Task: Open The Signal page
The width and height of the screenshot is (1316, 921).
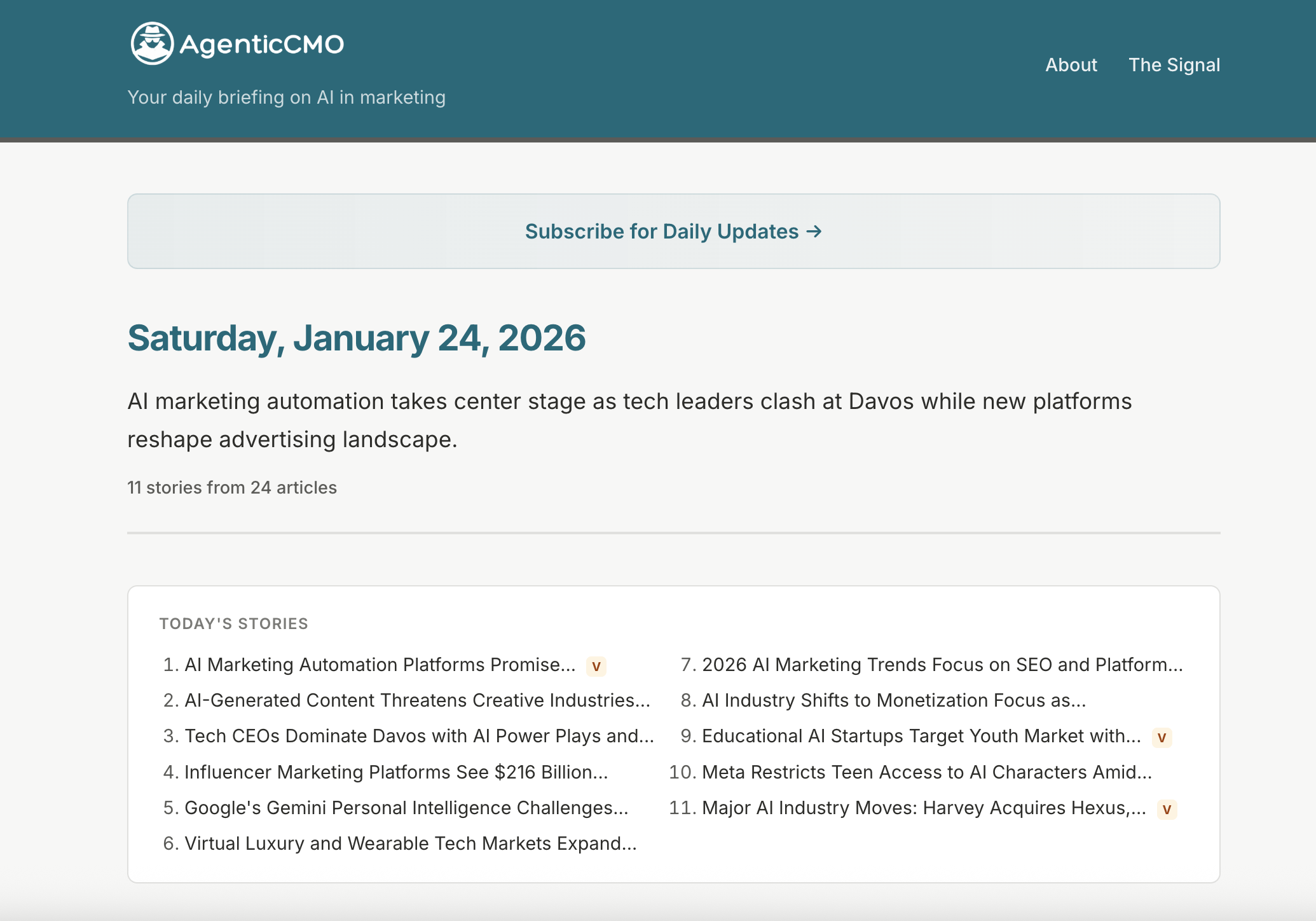Action: point(1174,65)
